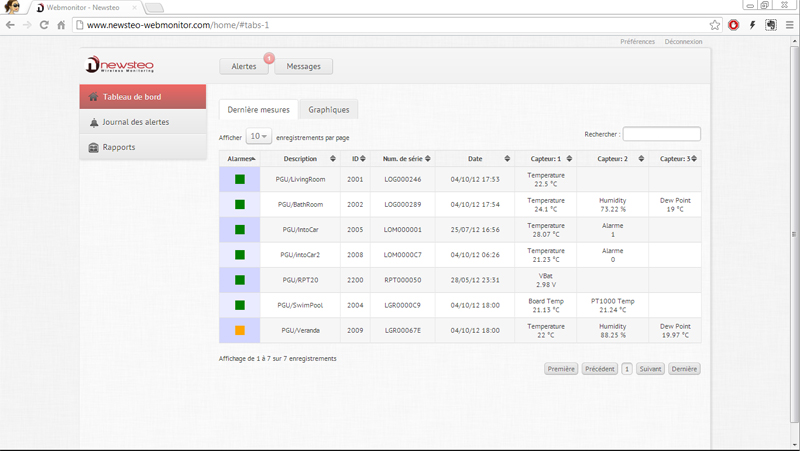This screenshot has height=451, width=800.
Task: Focus the Rechercher search field
Action: coord(662,134)
